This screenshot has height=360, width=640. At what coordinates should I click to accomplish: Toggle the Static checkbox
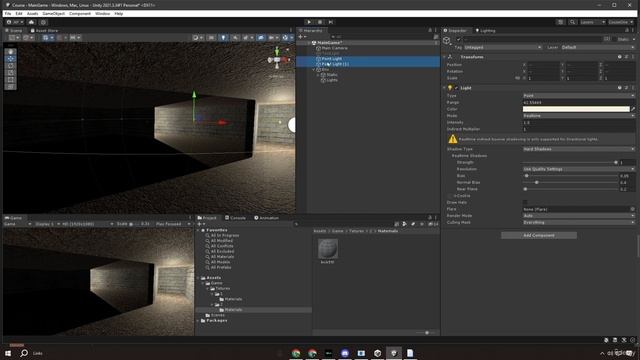click(614, 39)
